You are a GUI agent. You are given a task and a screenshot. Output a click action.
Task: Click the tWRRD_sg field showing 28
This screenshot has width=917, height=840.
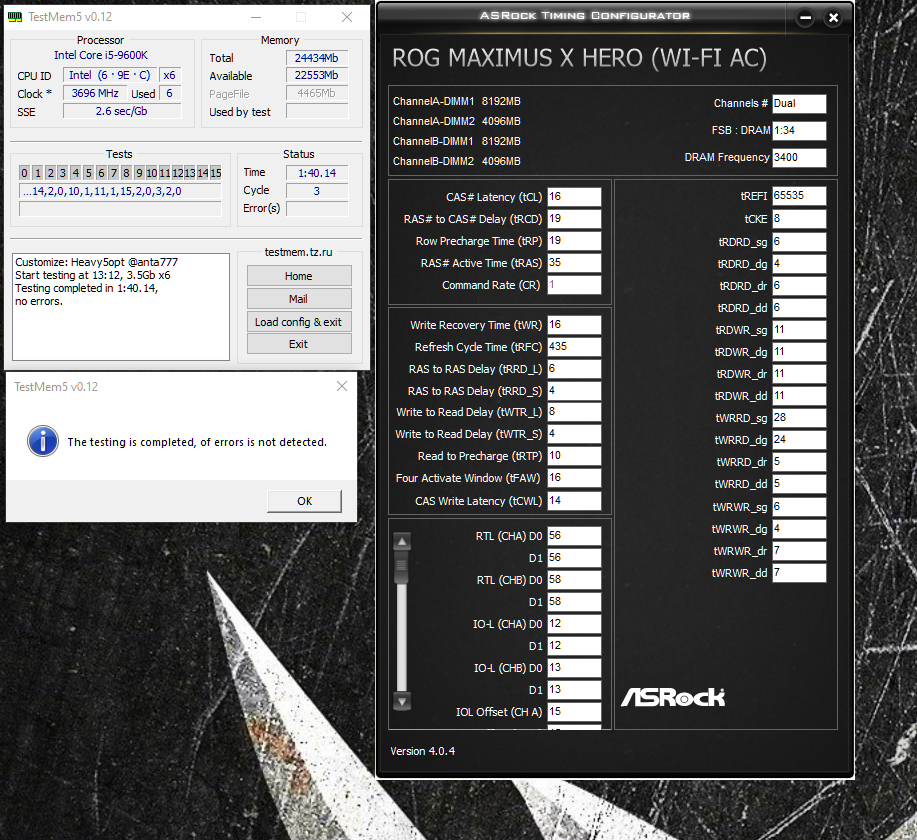point(799,418)
